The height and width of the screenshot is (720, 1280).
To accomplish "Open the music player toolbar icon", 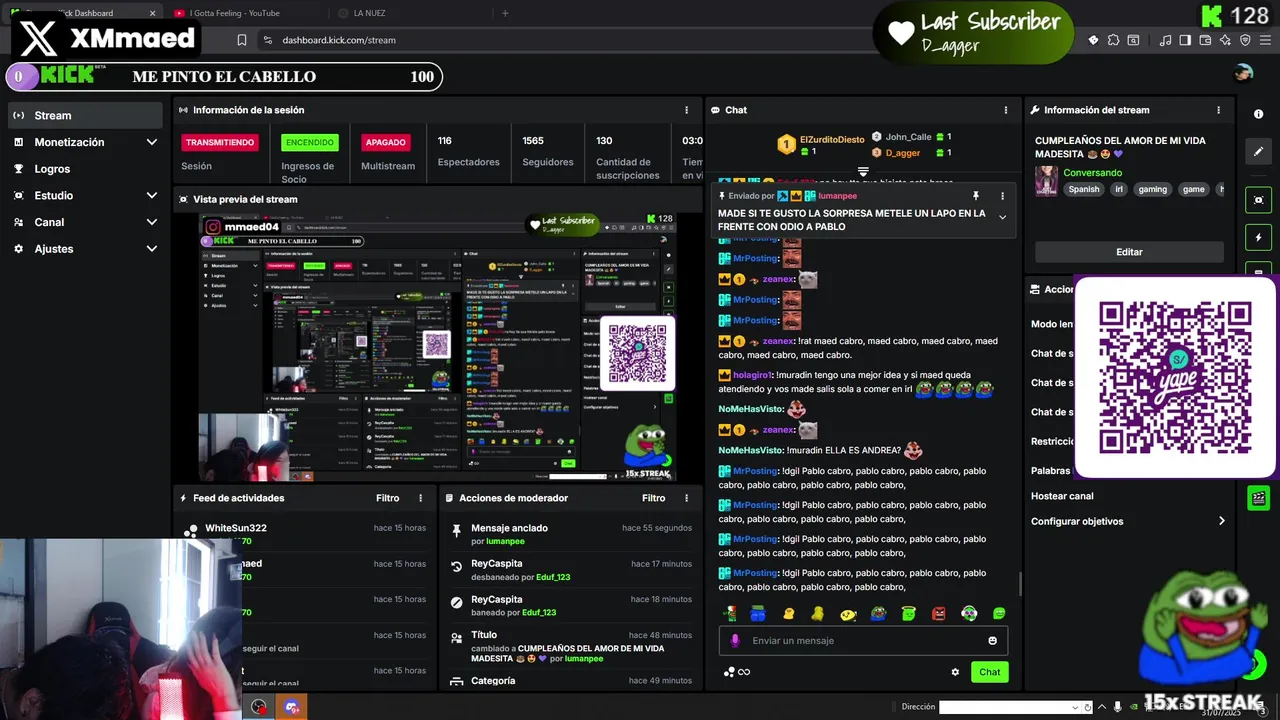I will click(1166, 40).
